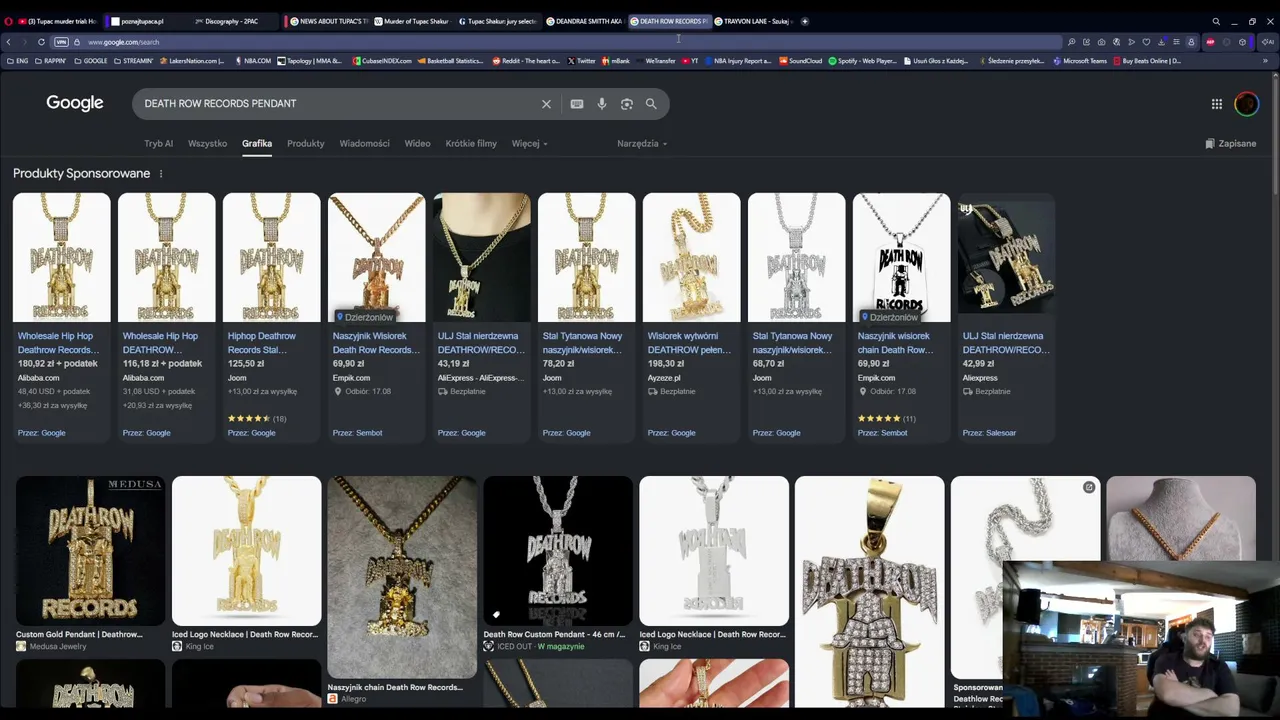Go to the Google logo homepage
Viewport: 1280px width, 720px height.
tap(75, 103)
